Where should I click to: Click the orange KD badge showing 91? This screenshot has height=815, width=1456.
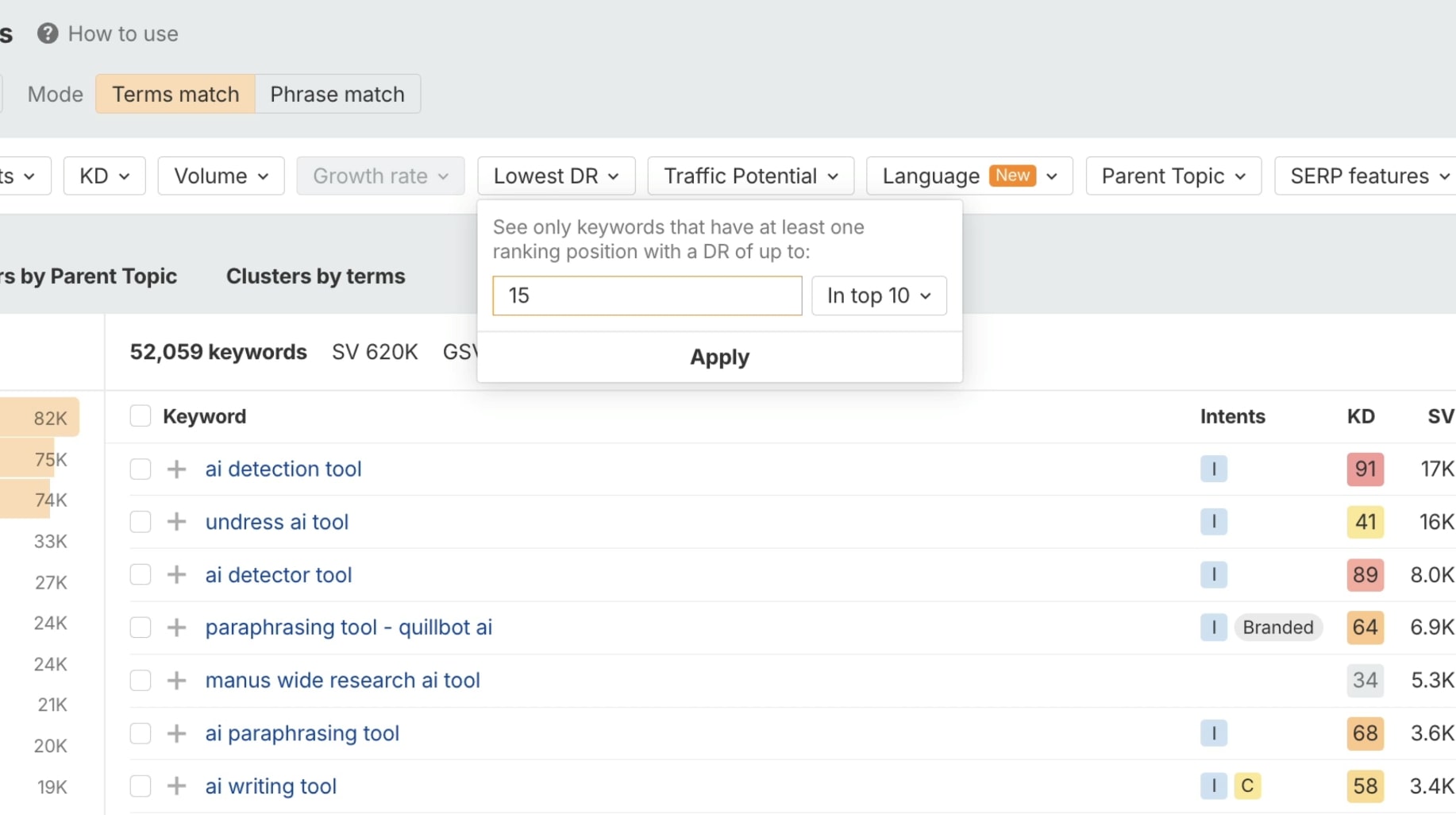coord(1365,469)
